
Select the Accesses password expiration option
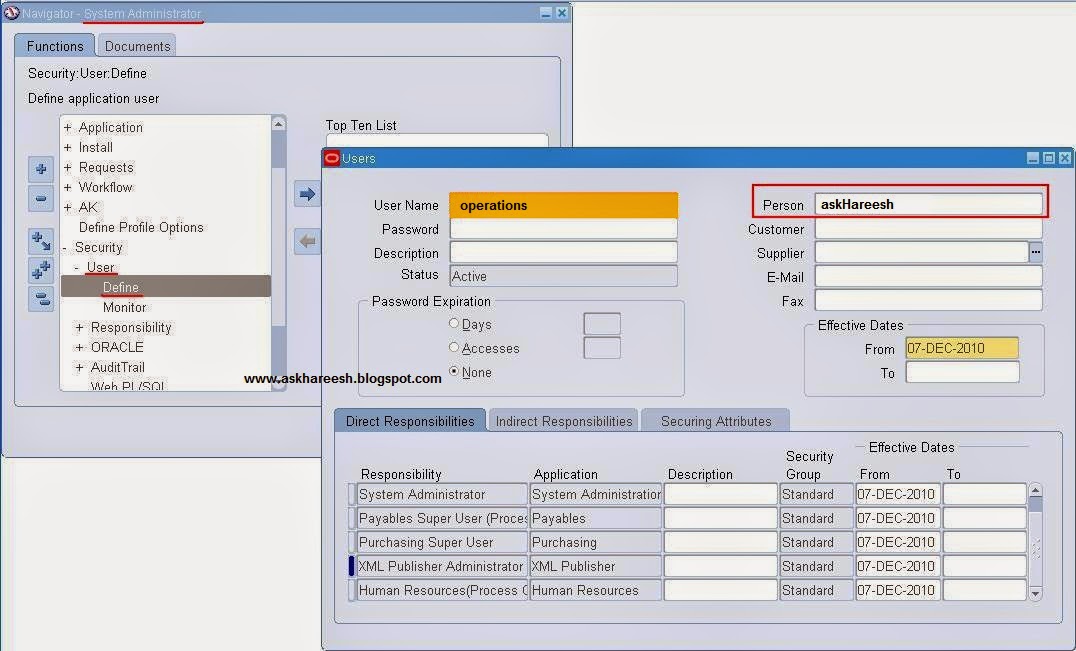click(454, 347)
